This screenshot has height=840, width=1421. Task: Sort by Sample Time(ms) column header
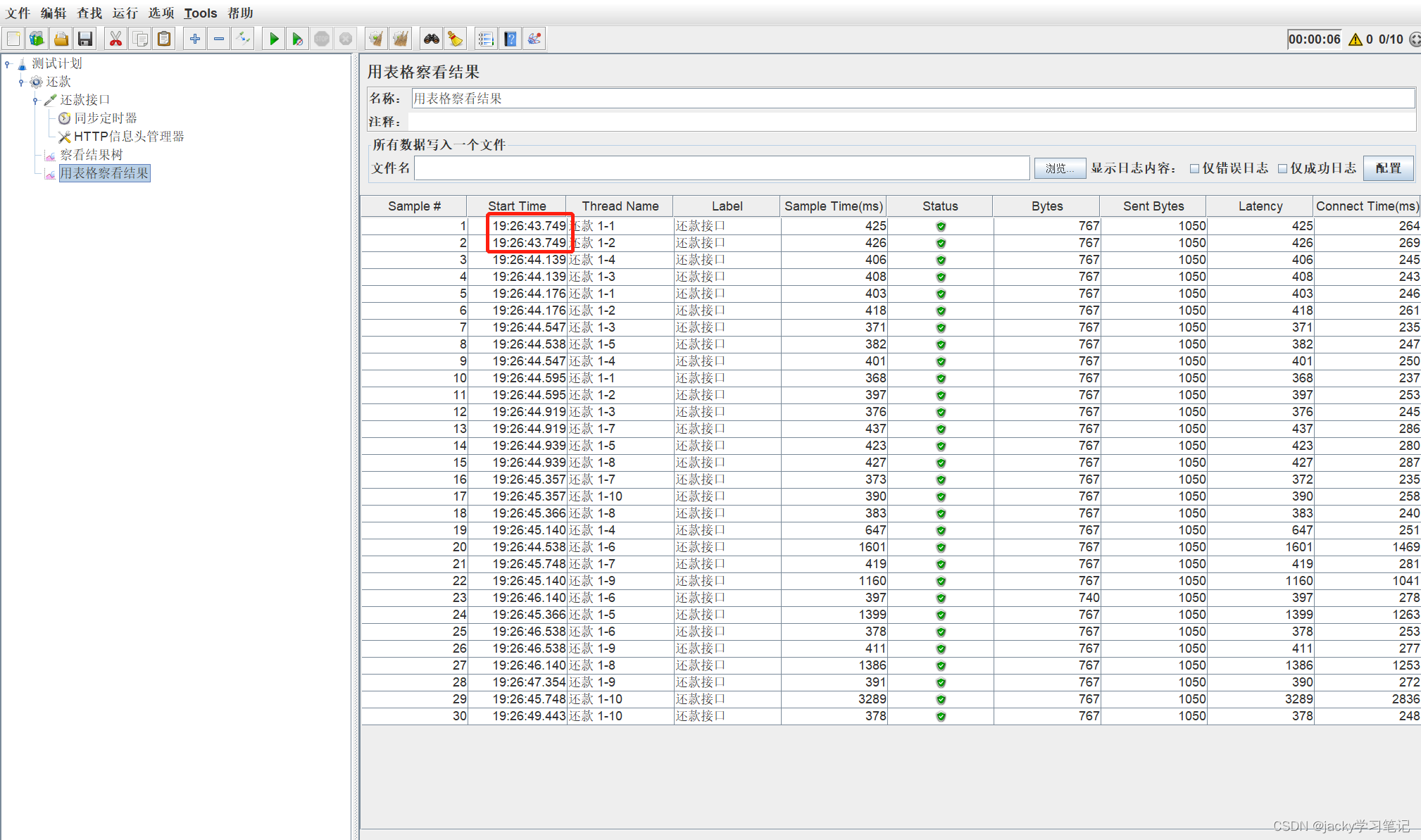834,206
